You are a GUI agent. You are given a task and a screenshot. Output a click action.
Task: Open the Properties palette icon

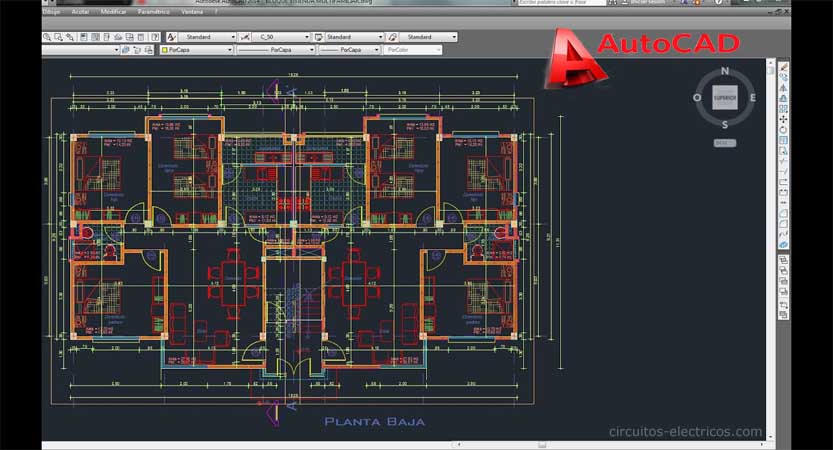coord(84,37)
